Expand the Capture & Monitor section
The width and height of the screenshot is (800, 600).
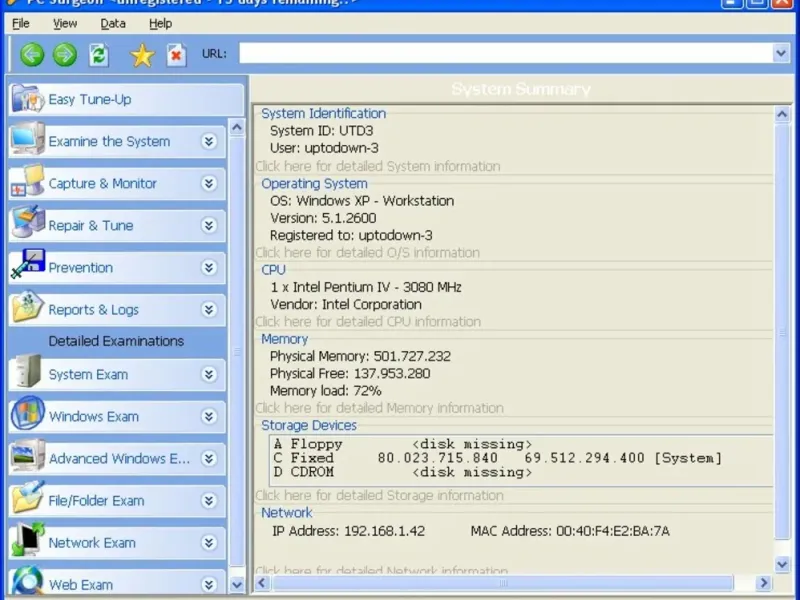(208, 184)
